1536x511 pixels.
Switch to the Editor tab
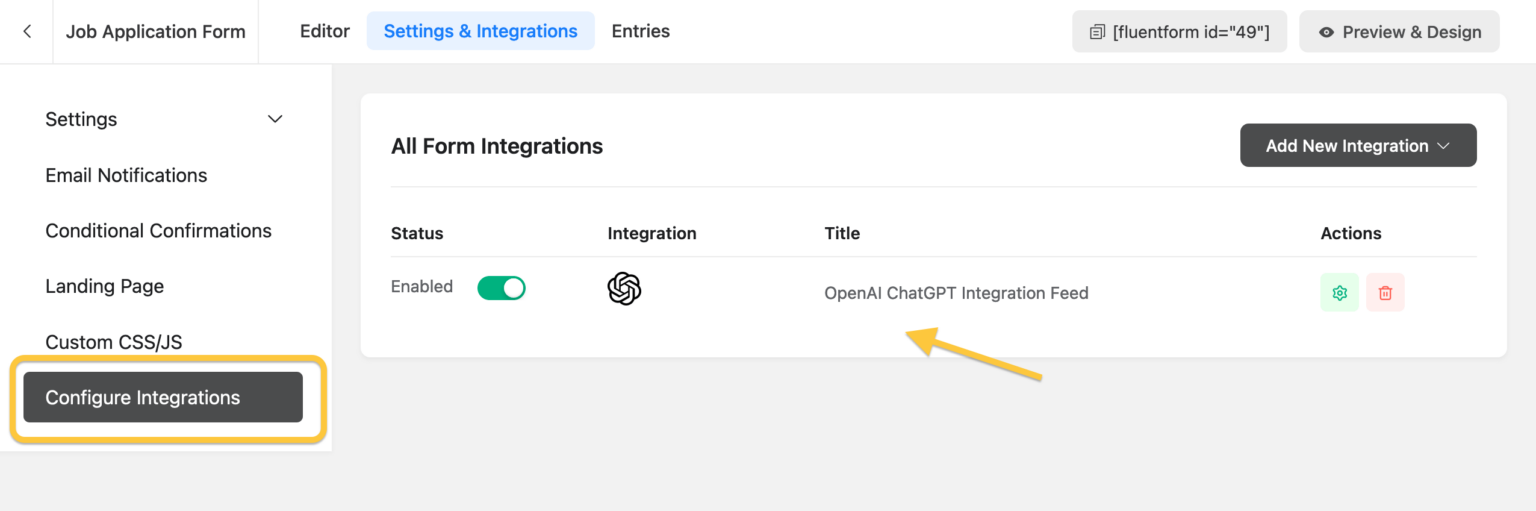tap(324, 31)
